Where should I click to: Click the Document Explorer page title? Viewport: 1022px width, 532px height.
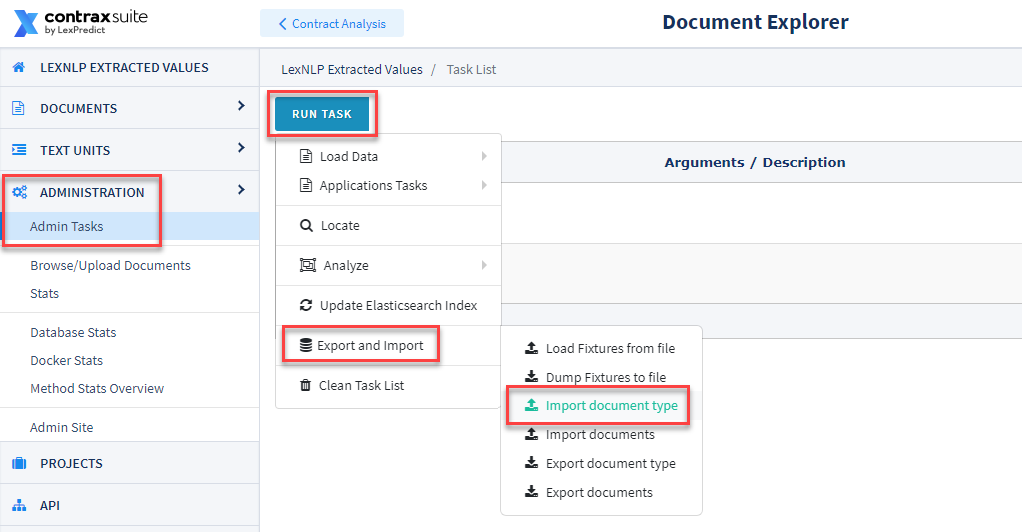tap(755, 22)
